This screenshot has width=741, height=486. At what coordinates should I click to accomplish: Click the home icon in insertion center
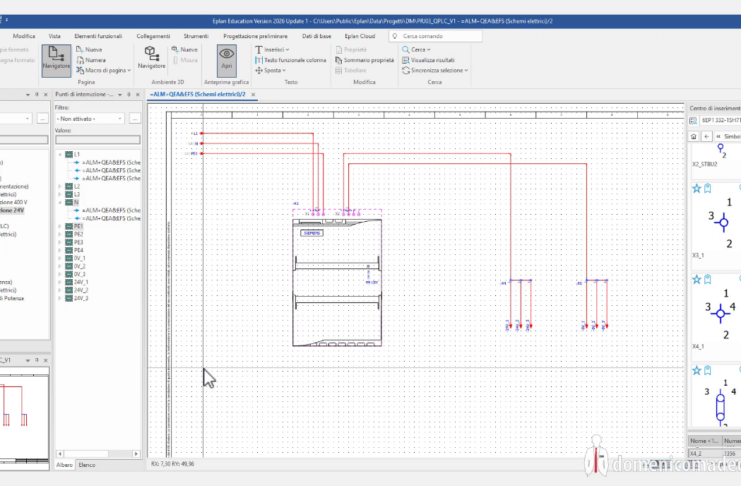(694, 136)
